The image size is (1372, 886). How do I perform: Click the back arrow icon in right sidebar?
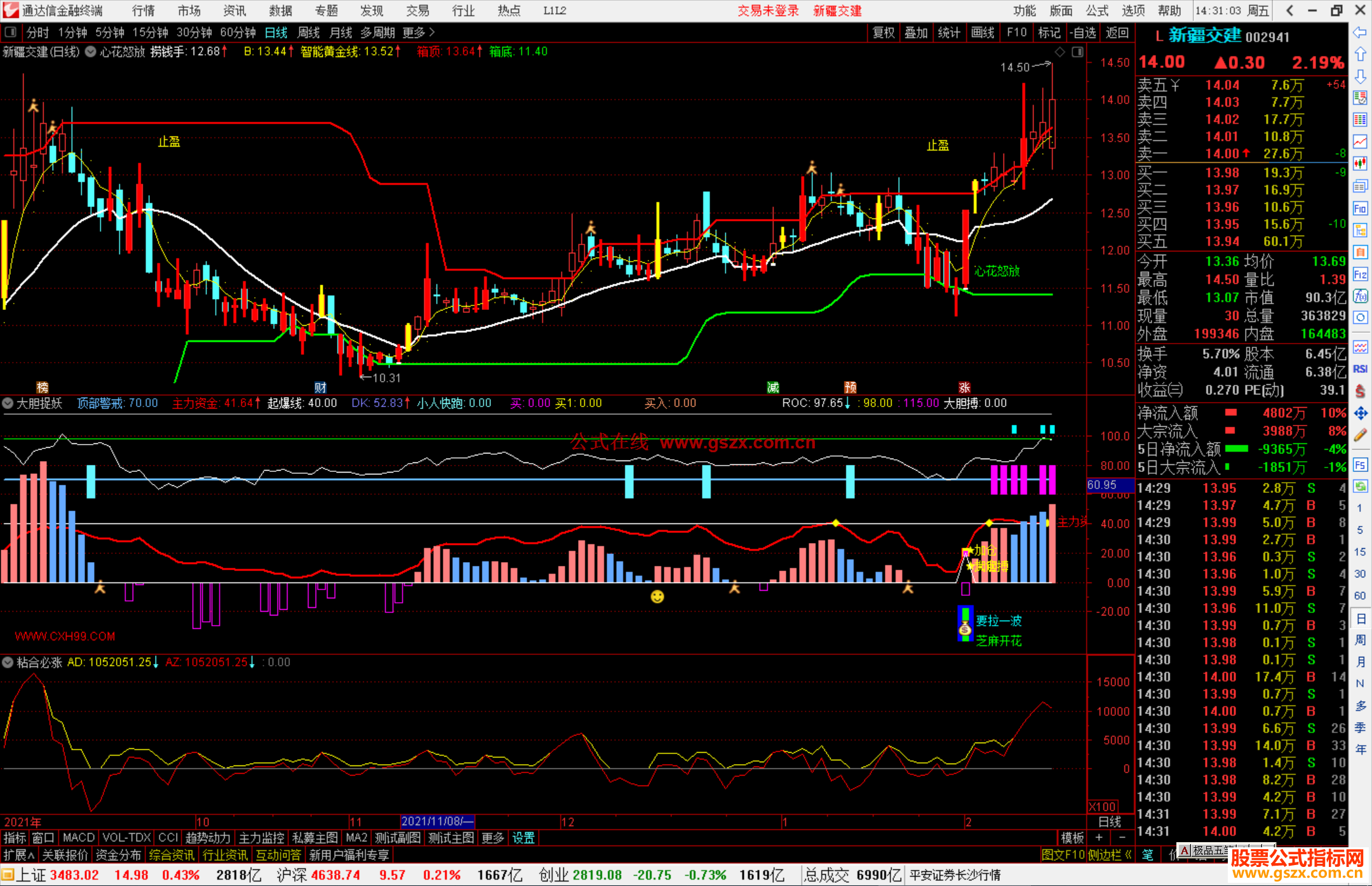1360,32
